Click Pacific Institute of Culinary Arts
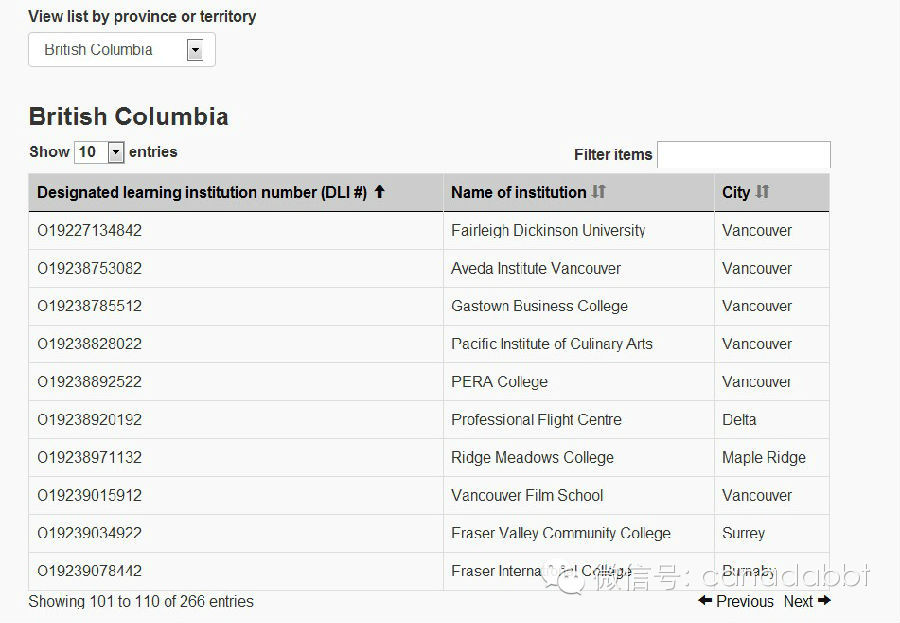900x623 pixels. pyautogui.click(x=551, y=344)
